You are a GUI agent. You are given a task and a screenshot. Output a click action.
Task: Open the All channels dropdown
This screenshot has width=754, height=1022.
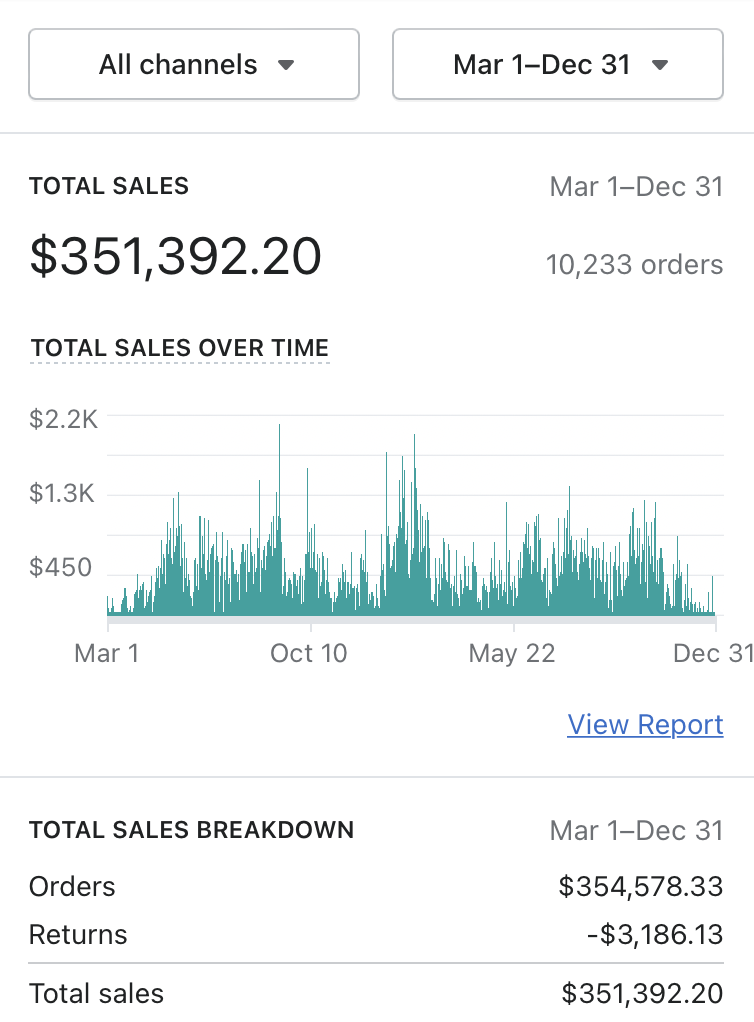click(193, 65)
